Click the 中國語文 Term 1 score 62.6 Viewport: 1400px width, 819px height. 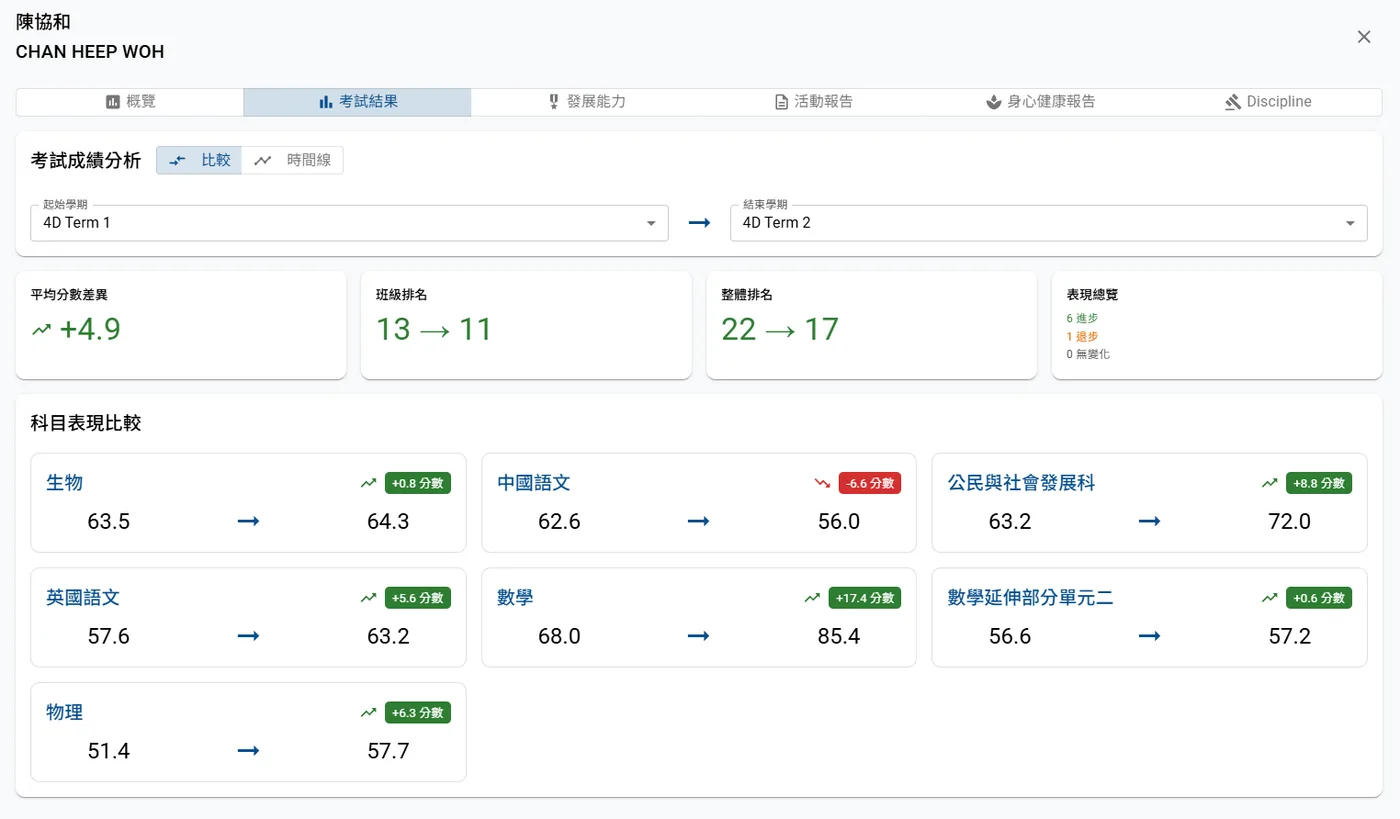click(x=559, y=522)
